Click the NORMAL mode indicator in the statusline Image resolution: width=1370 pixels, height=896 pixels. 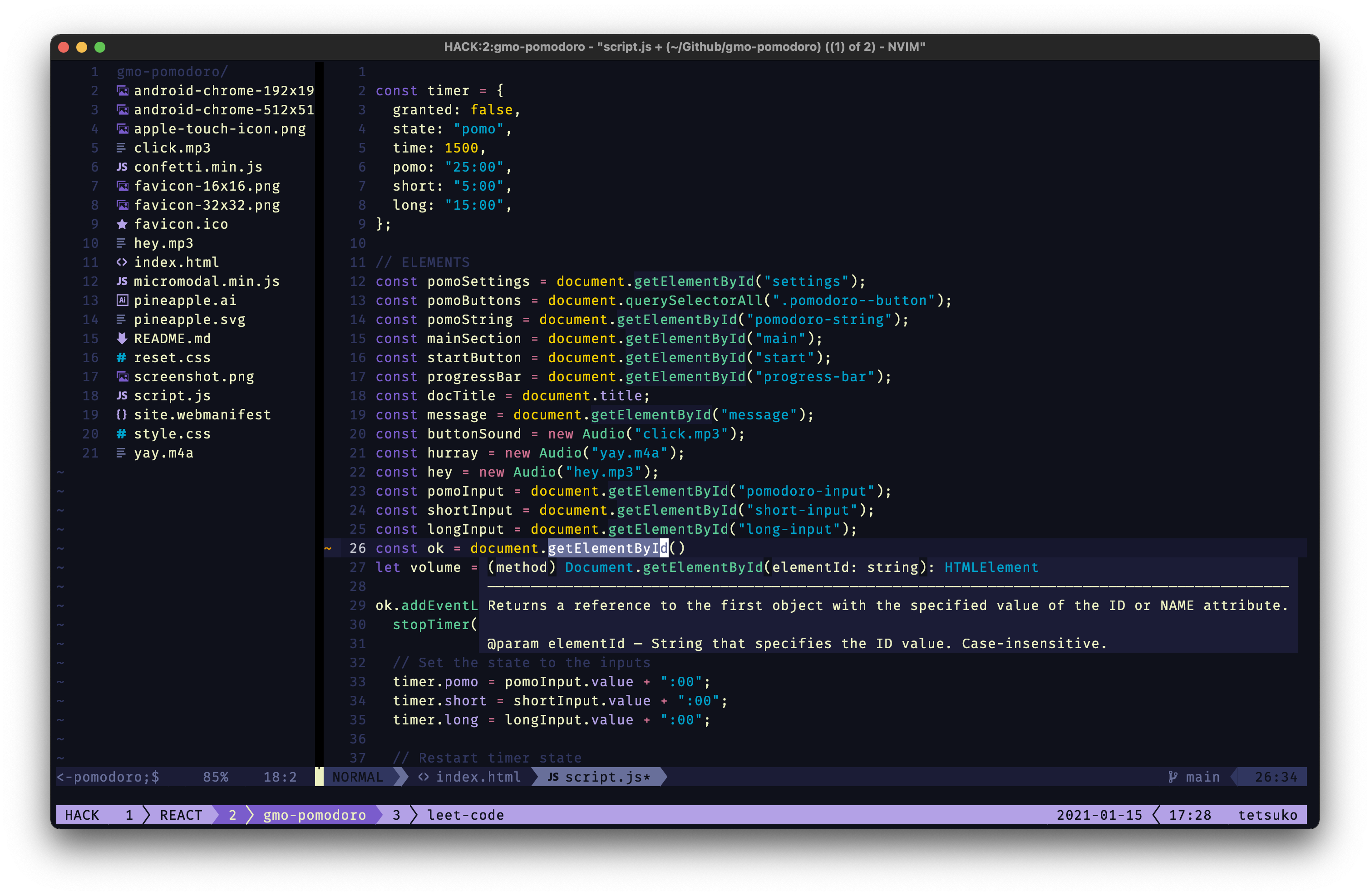tap(357, 777)
